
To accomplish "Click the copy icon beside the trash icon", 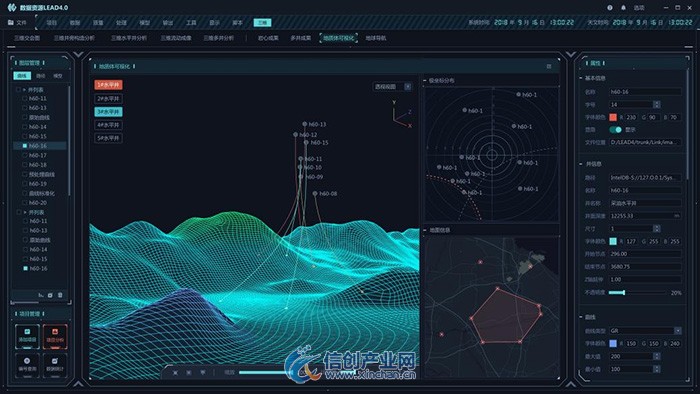I will point(50,295).
